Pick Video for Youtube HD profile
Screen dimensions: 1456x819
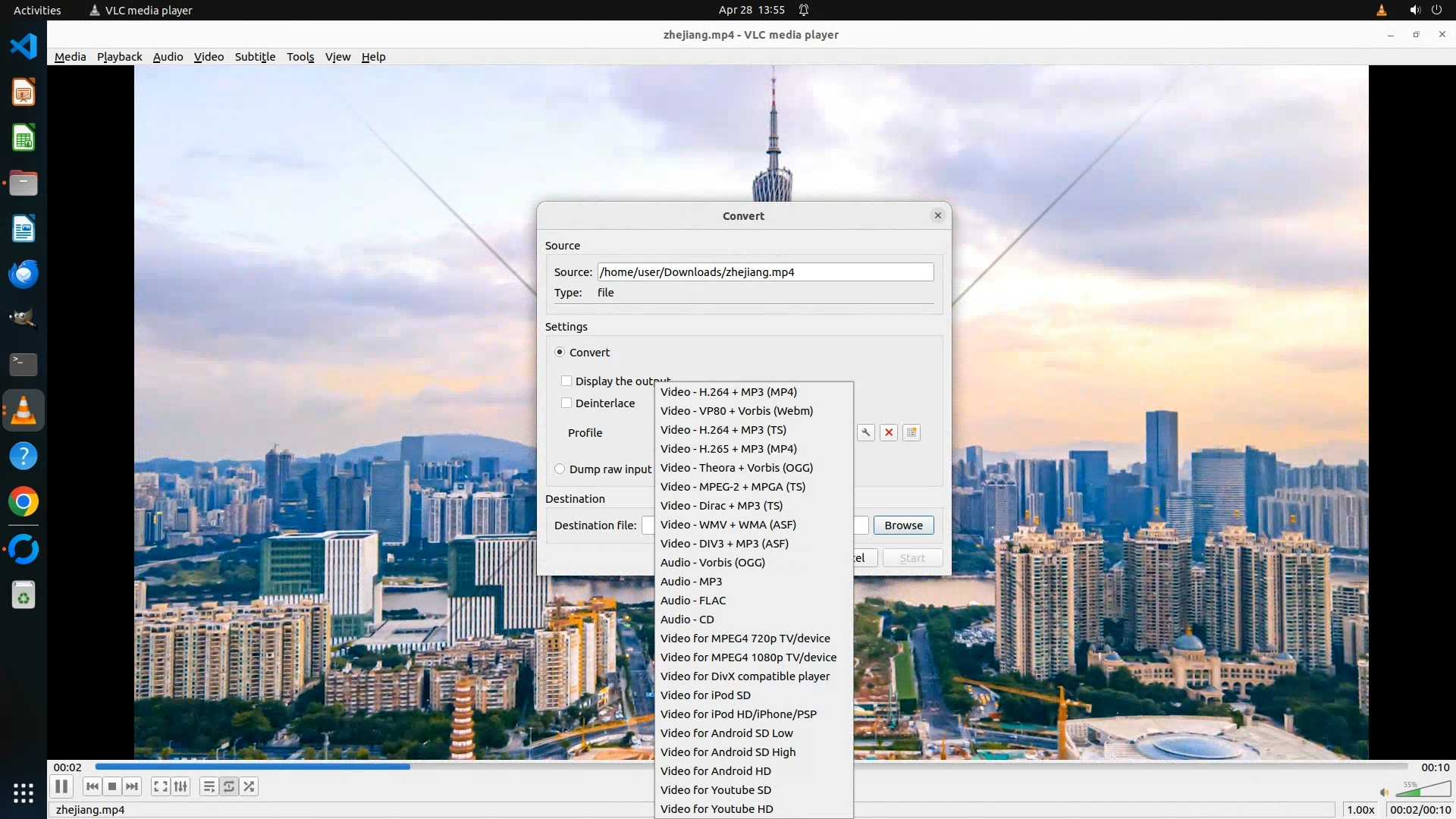click(x=717, y=809)
